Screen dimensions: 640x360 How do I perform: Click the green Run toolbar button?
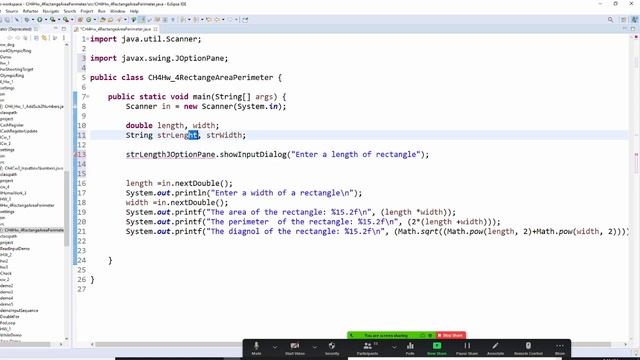tap(40, 20)
